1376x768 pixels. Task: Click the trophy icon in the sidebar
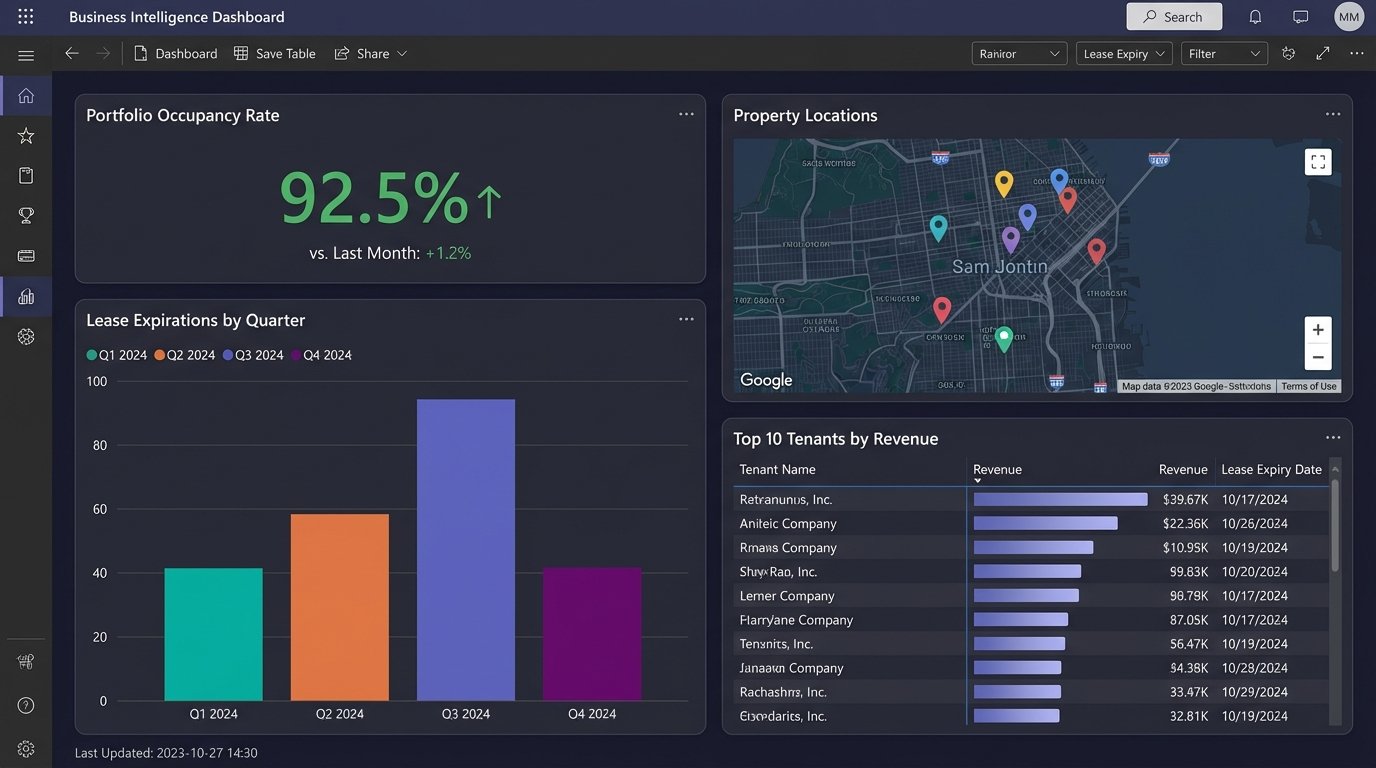pos(26,215)
